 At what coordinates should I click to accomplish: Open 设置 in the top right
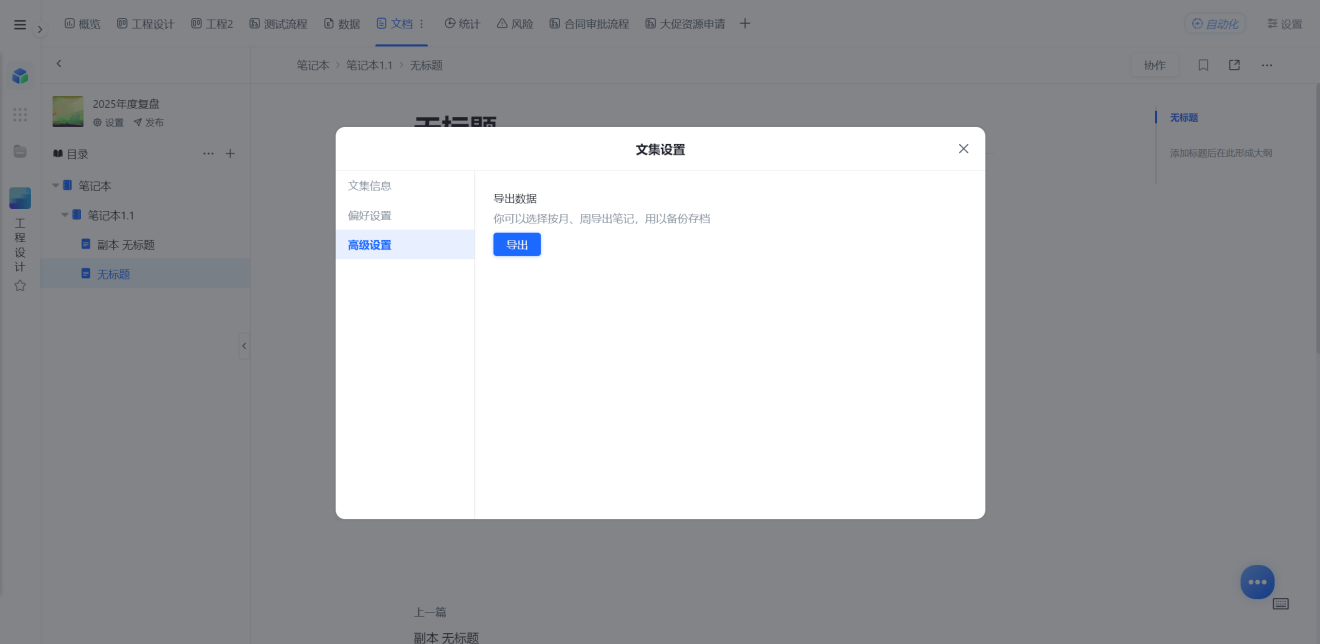click(1285, 24)
